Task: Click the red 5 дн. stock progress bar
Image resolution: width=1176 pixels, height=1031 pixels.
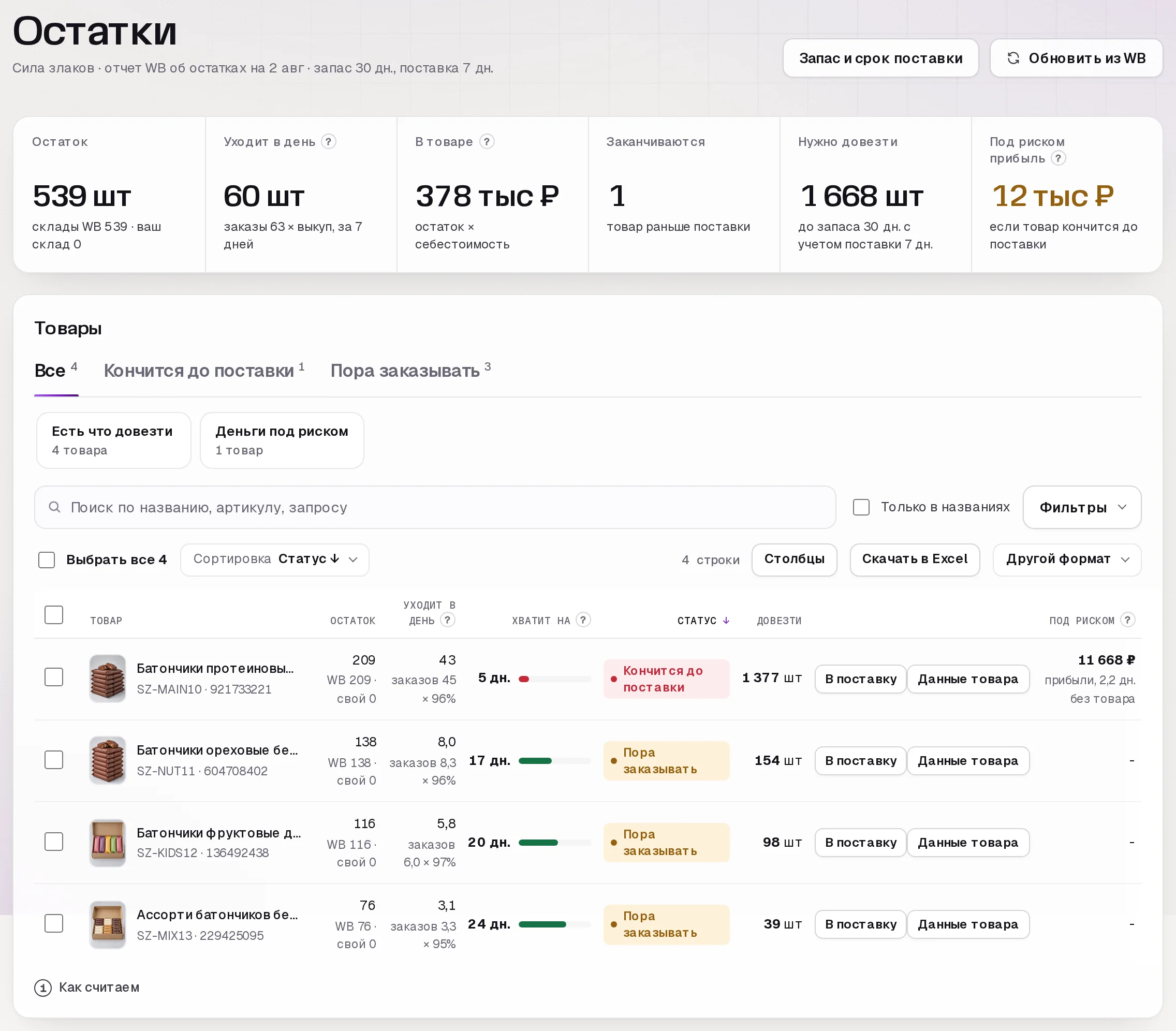Action: (x=555, y=679)
